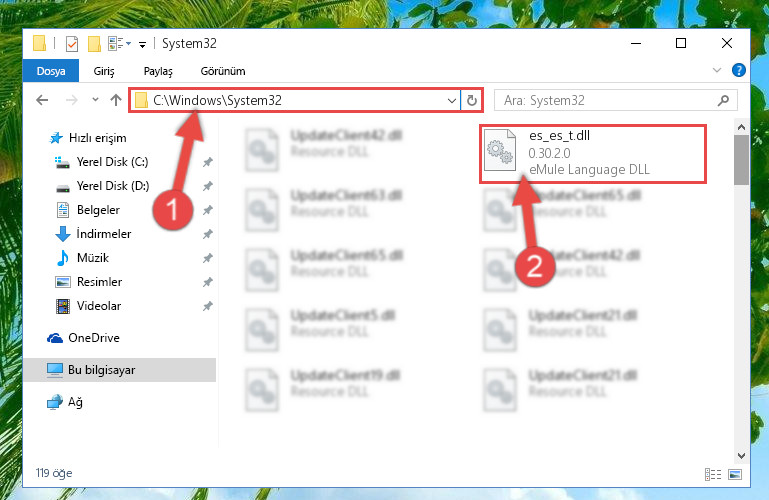
Task: Open the Dosya menu tab
Action: click(51, 71)
